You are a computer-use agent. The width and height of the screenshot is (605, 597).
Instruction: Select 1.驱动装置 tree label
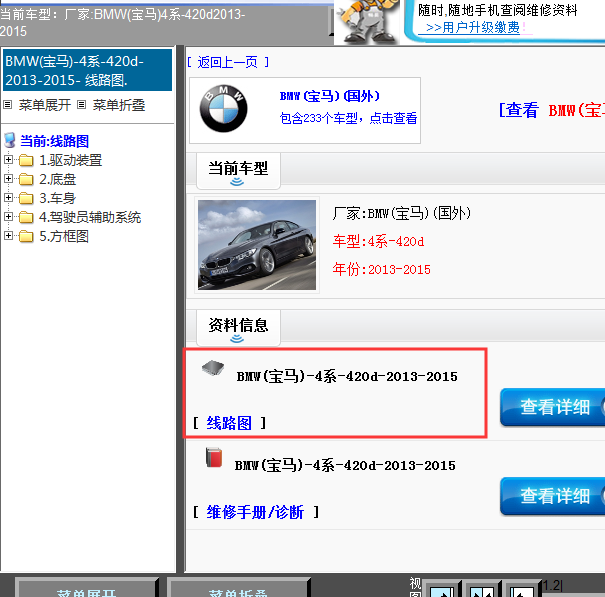pos(71,160)
